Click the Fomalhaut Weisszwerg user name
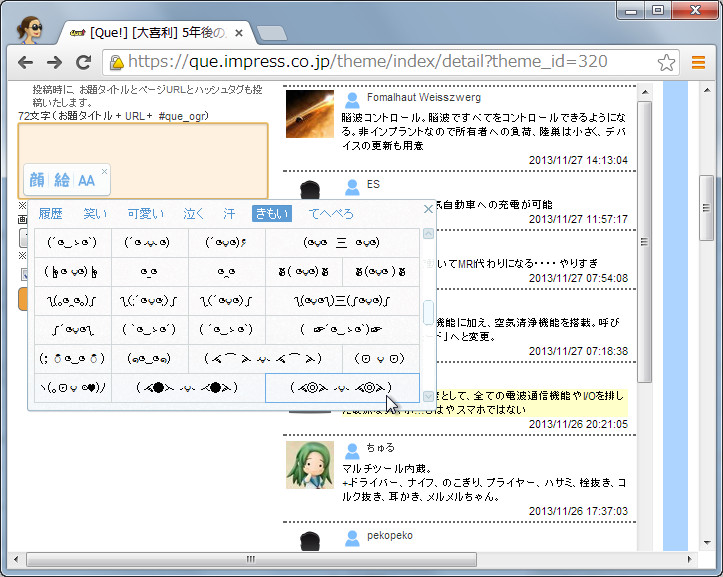 point(424,97)
